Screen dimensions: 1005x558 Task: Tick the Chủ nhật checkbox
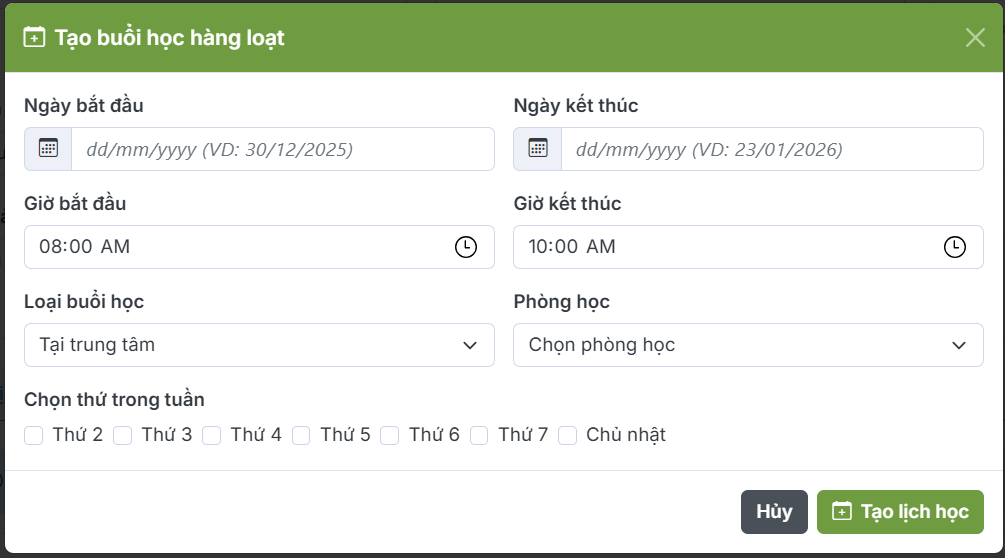(568, 435)
